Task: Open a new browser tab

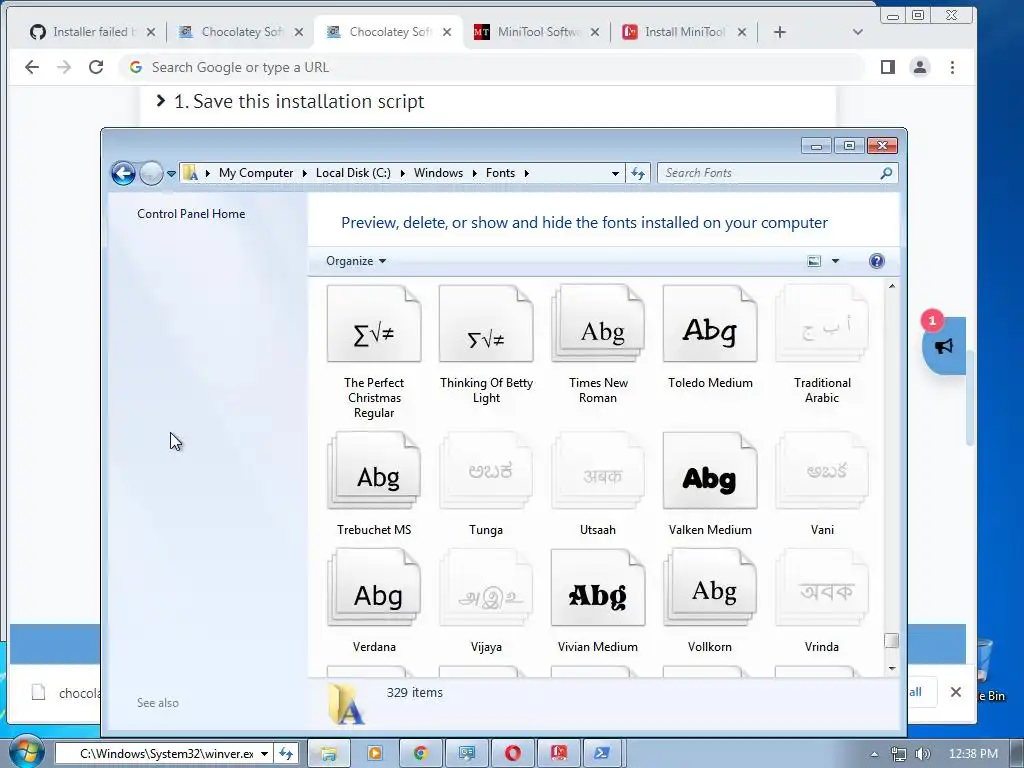Action: (780, 32)
